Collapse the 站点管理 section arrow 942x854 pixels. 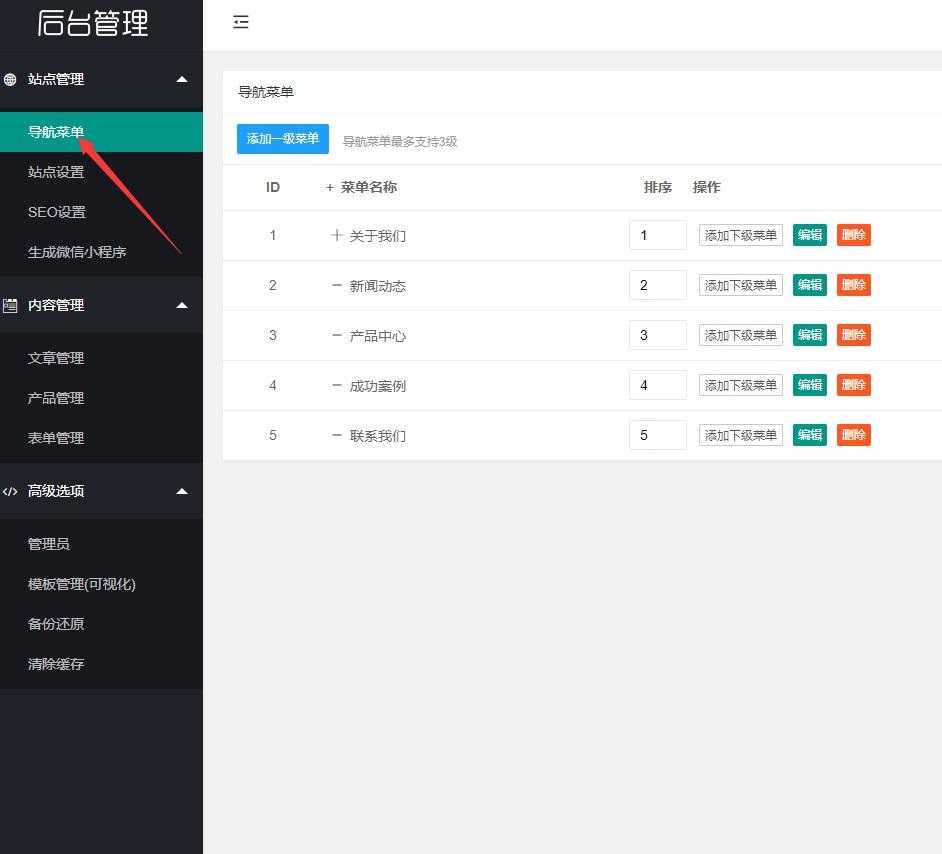[182, 79]
